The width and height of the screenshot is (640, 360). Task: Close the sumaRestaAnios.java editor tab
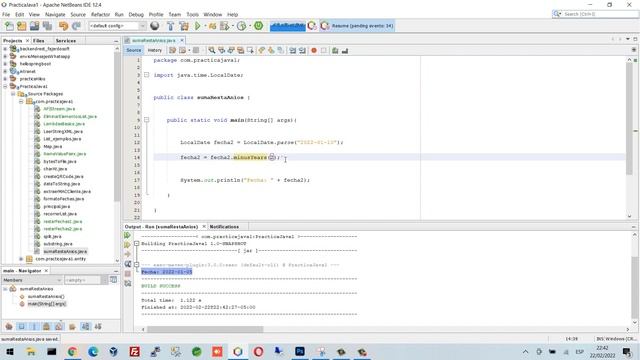[182, 40]
